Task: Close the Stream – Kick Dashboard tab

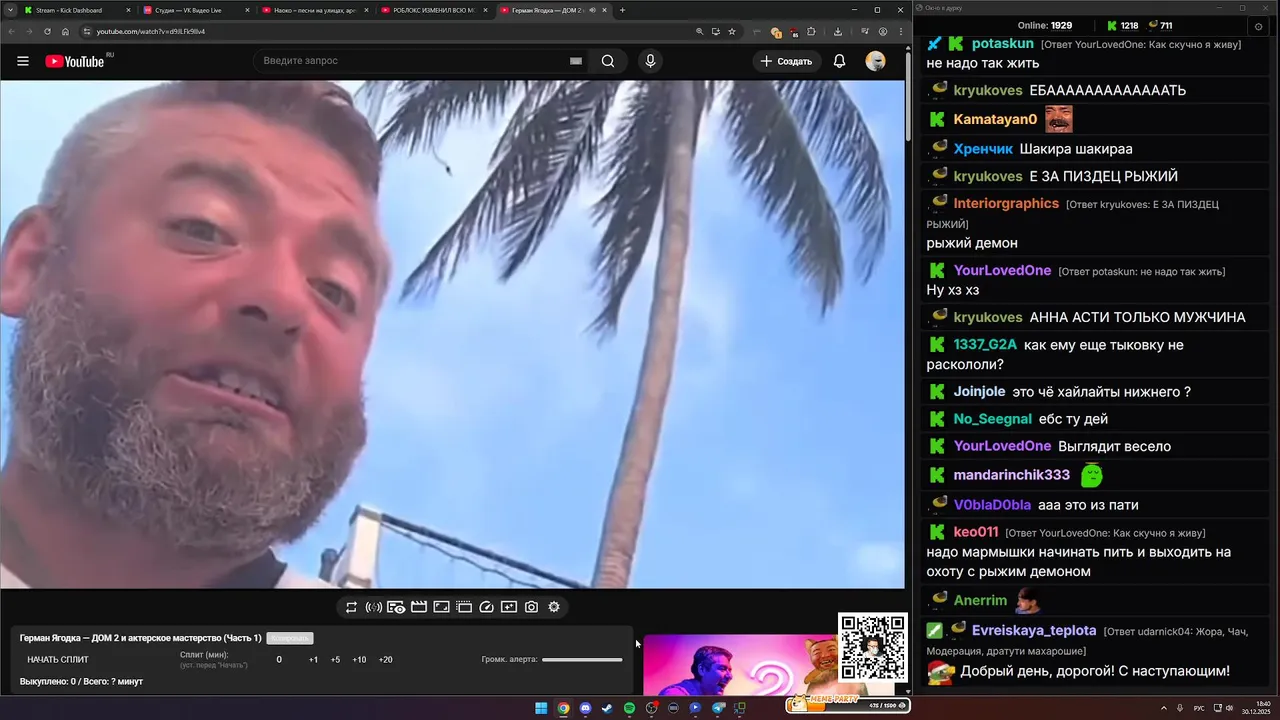Action: point(128,10)
